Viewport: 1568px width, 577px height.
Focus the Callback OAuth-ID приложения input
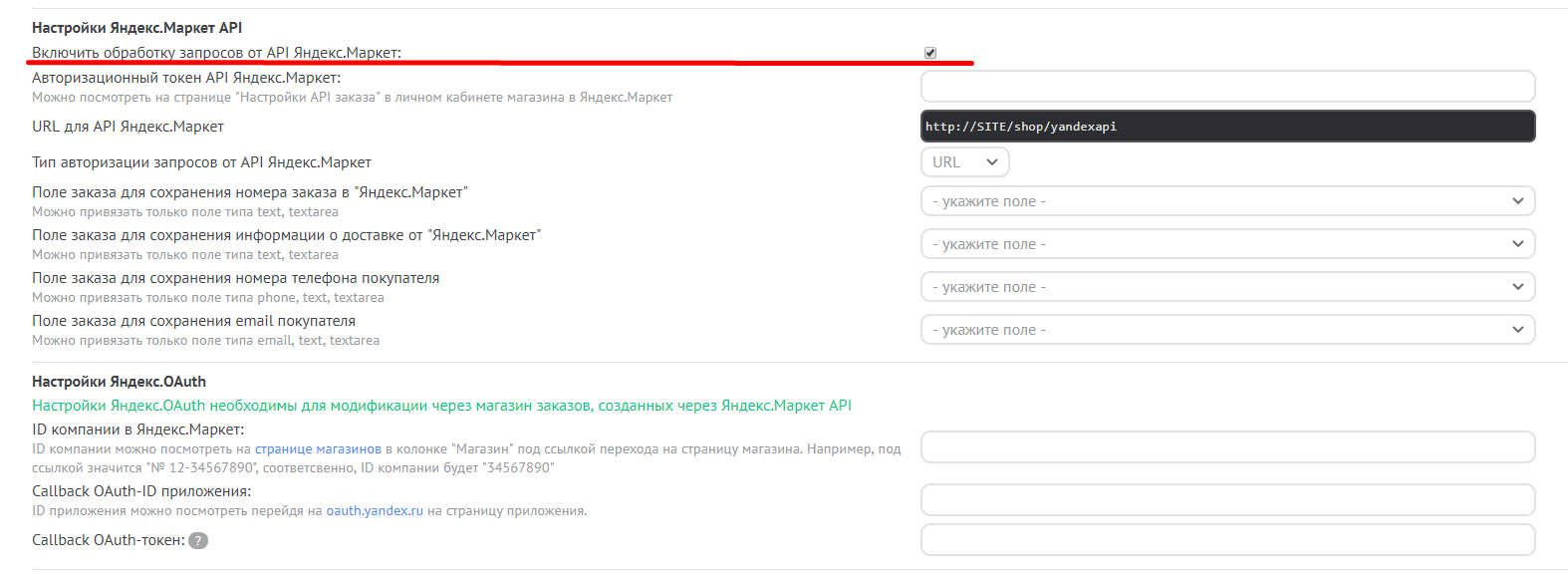point(1227,500)
